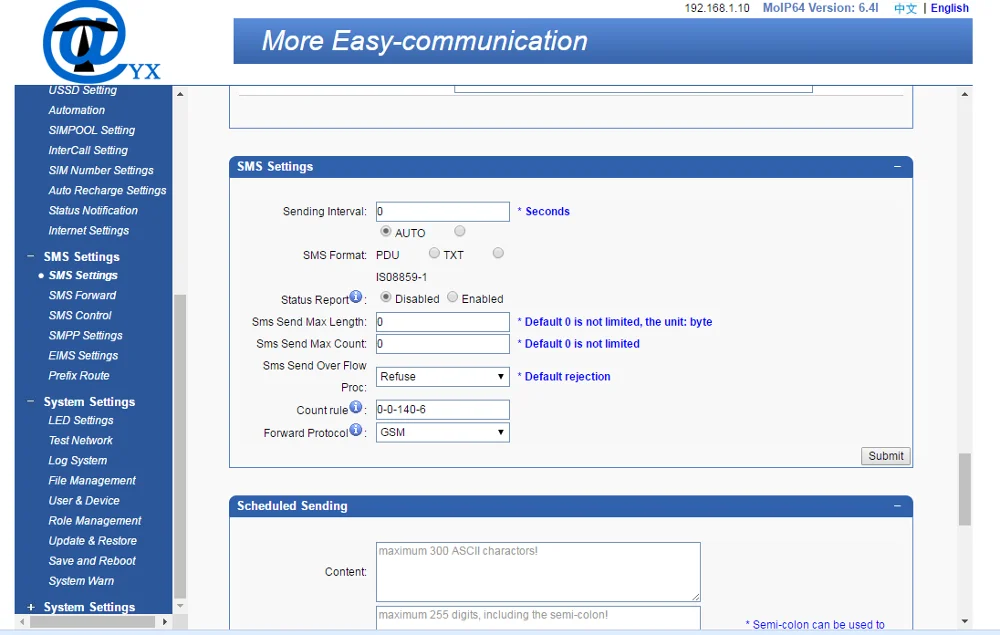The height and width of the screenshot is (635, 1000).
Task: Click the main page vertical scrollbar thumb
Action: [964, 489]
